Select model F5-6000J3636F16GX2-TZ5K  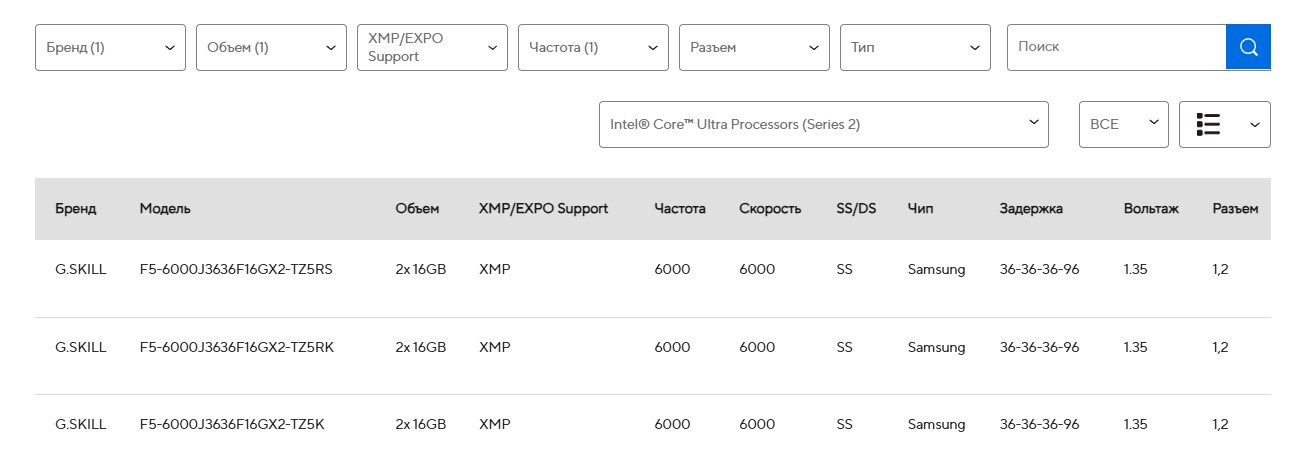232,424
